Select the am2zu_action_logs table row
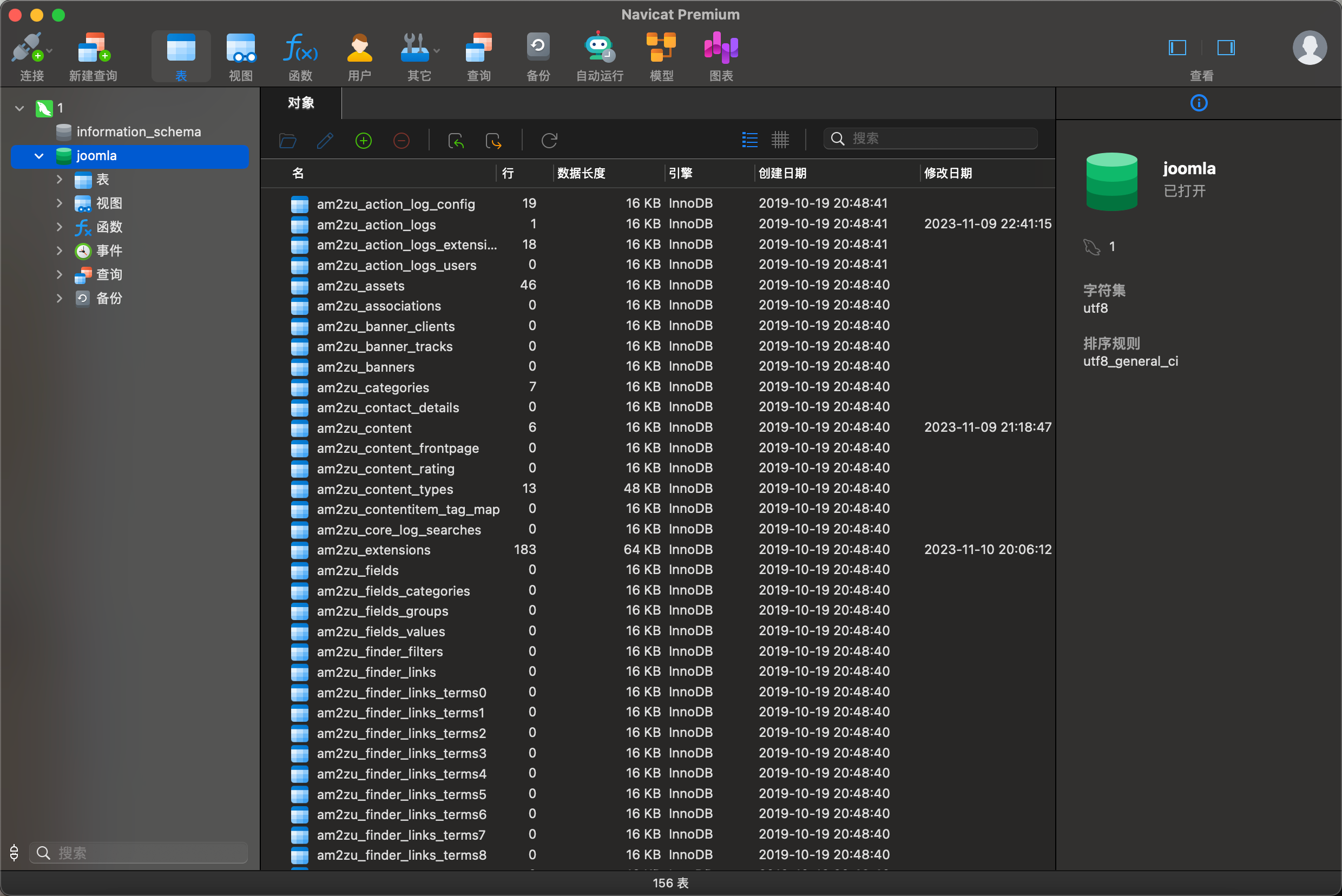 tap(658, 225)
